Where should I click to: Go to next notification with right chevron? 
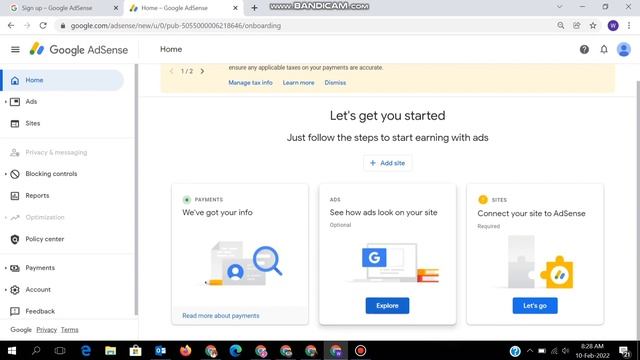pyautogui.click(x=202, y=71)
